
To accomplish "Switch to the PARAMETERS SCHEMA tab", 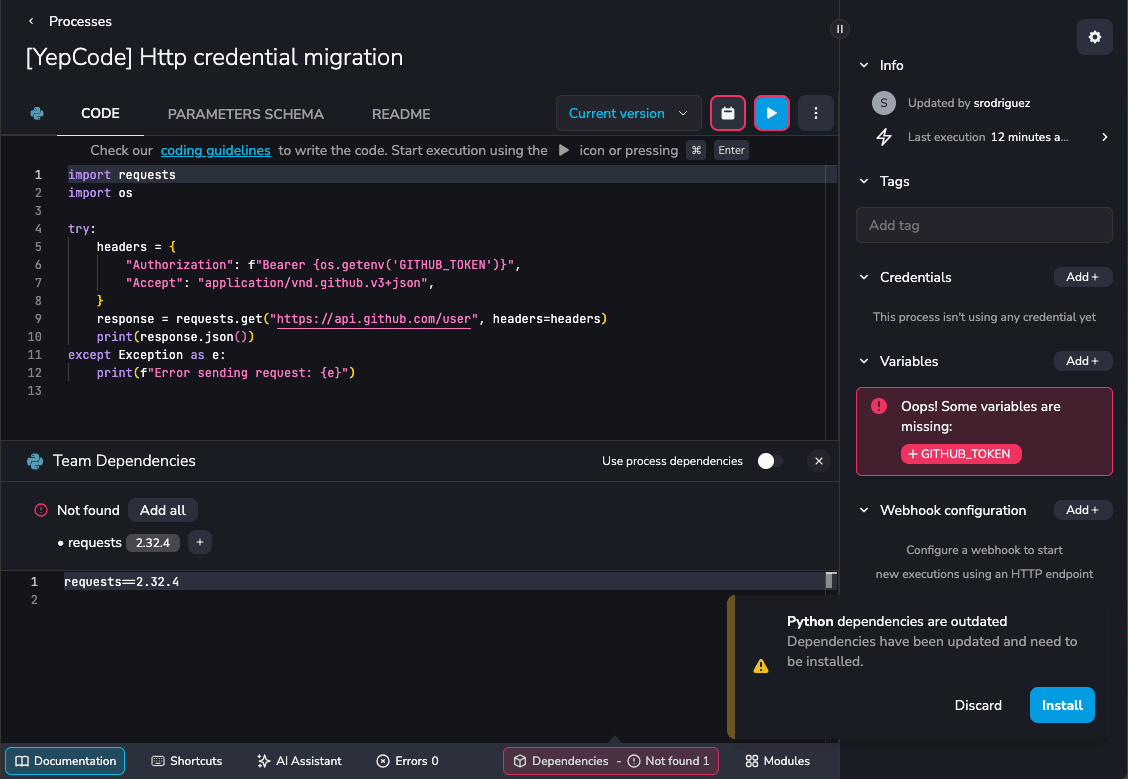I will pyautogui.click(x=245, y=114).
